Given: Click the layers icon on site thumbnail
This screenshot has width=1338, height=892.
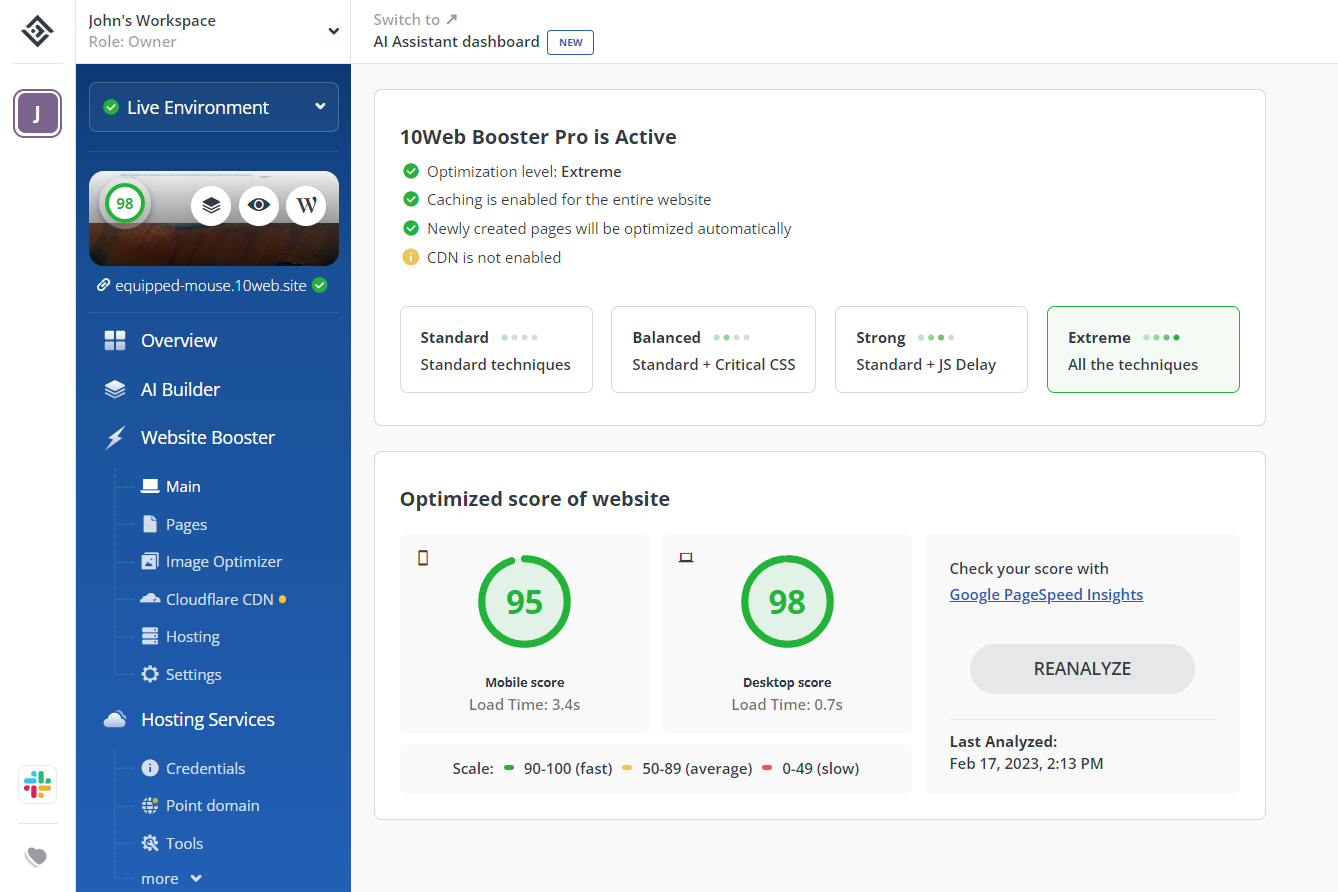Looking at the screenshot, I should point(211,205).
